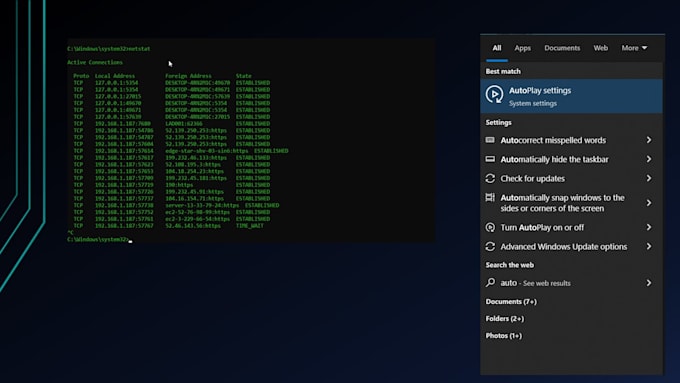
Task: Click the State column header in terminal
Action: point(244,75)
